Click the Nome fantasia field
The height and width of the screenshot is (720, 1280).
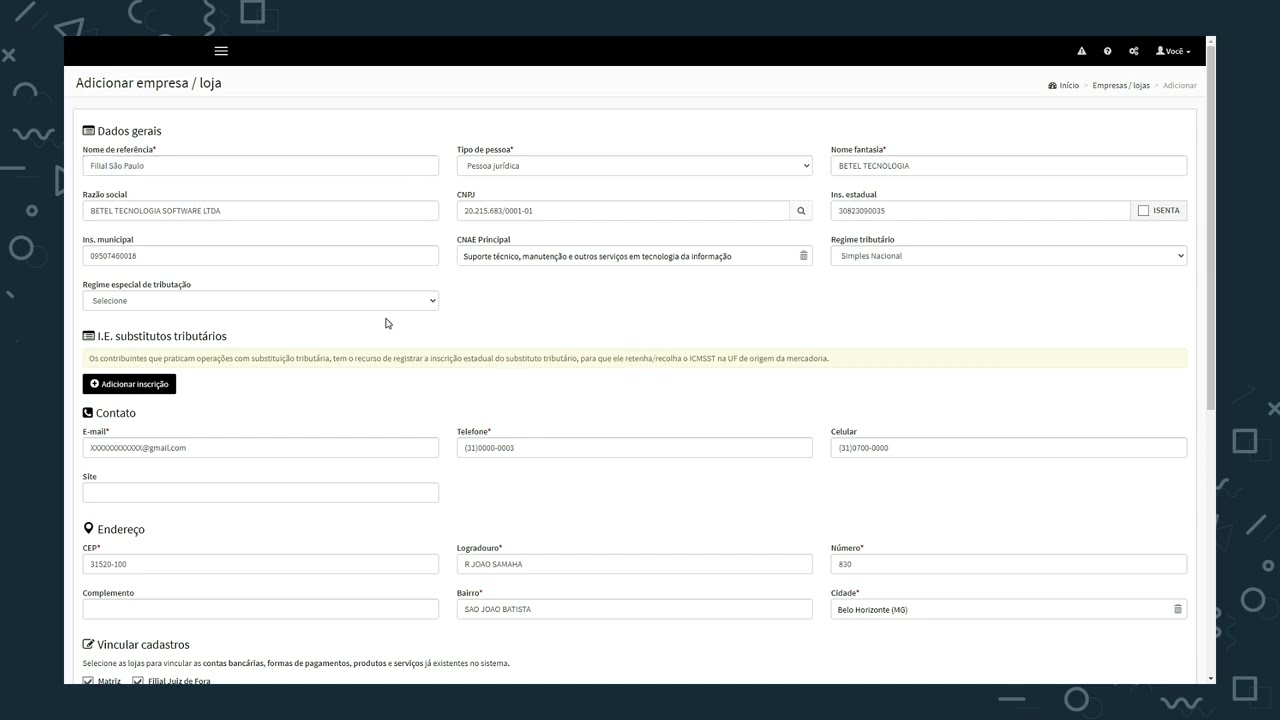(1009, 166)
